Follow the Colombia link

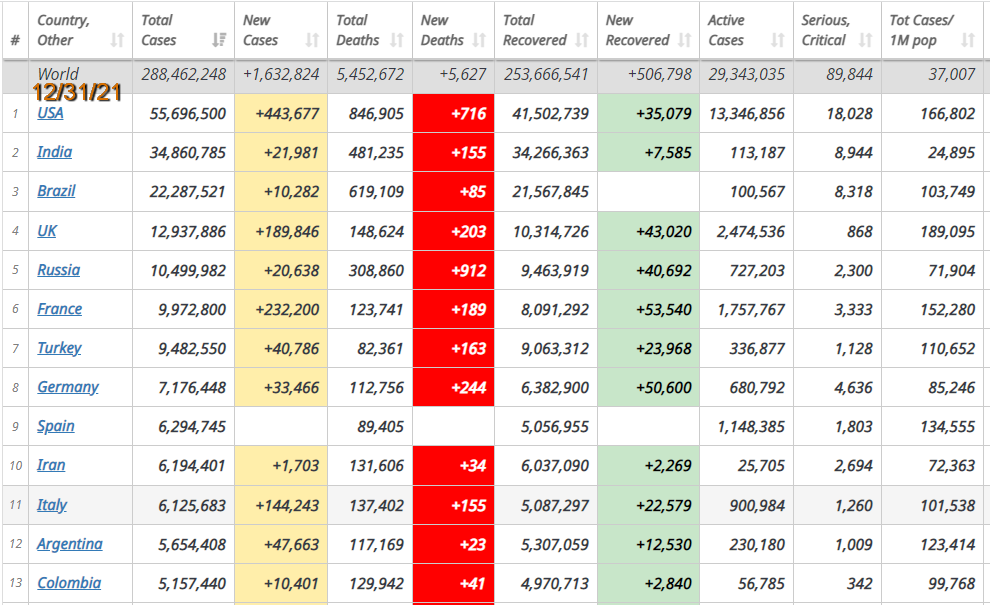69,584
